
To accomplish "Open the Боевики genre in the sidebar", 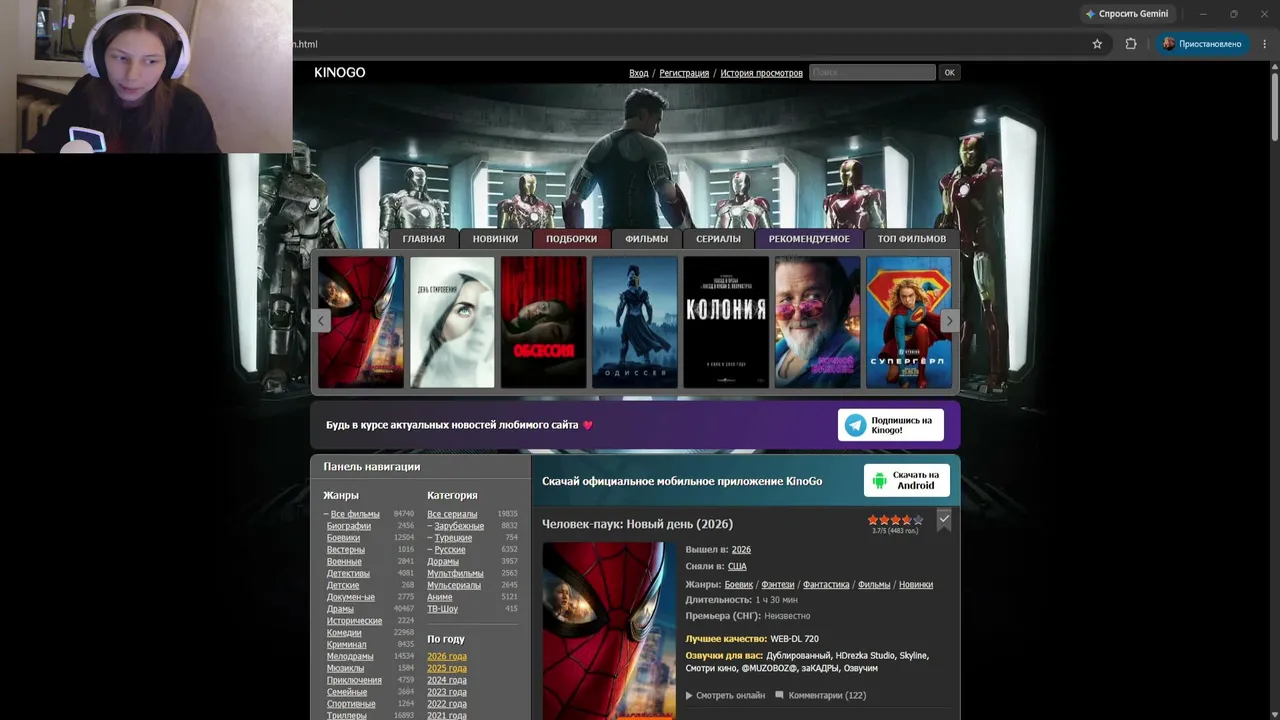I will pos(343,538).
